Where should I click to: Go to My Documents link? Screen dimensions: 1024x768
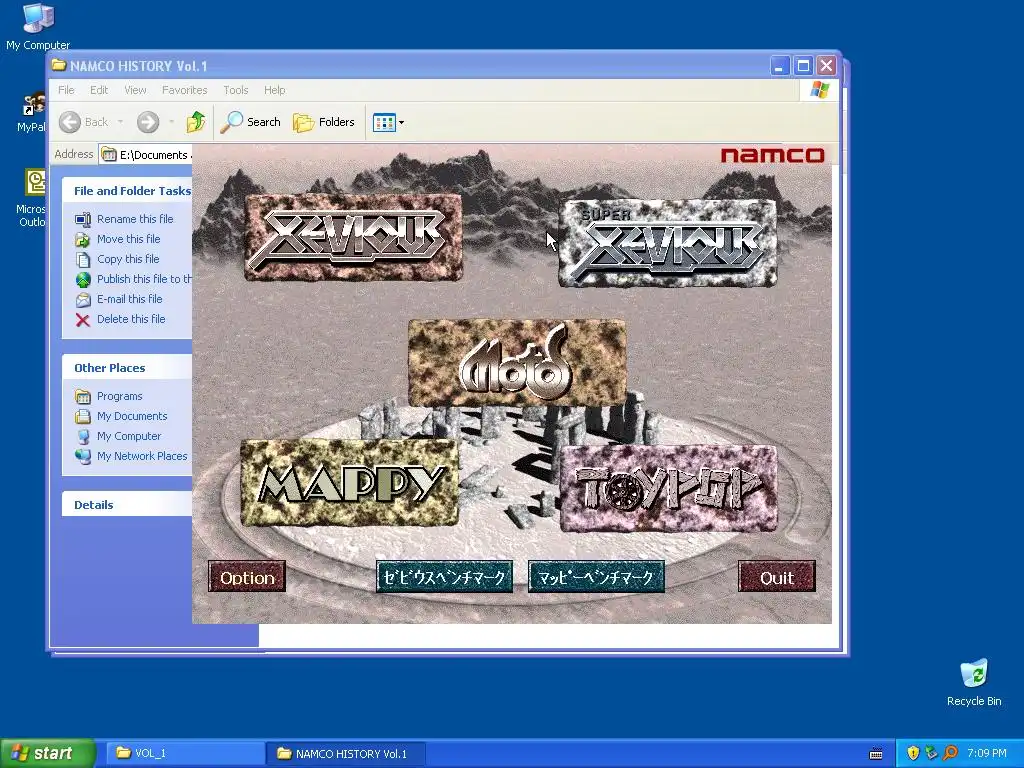[x=132, y=416]
